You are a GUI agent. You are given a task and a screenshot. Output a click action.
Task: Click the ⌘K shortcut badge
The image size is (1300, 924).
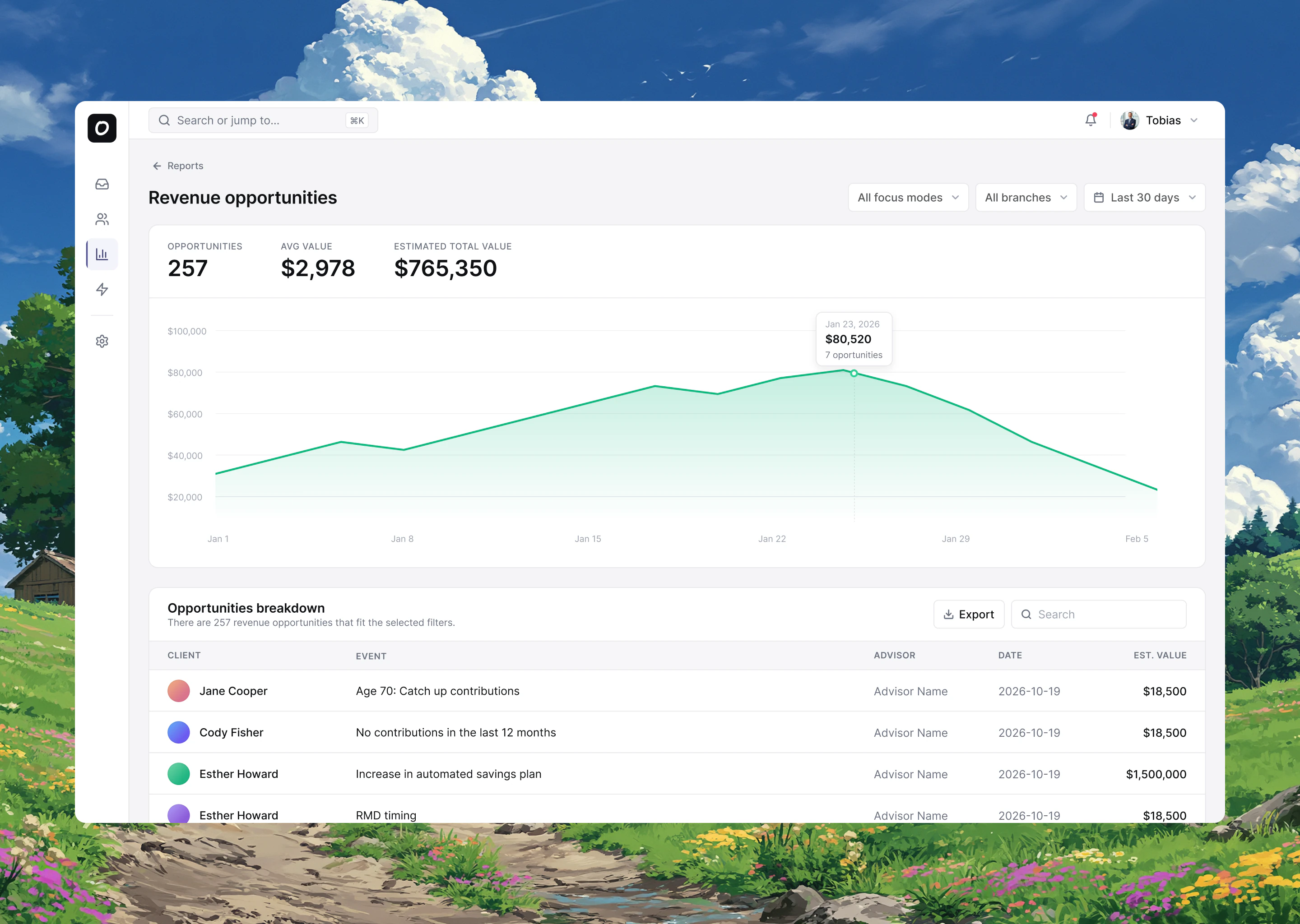coord(357,120)
